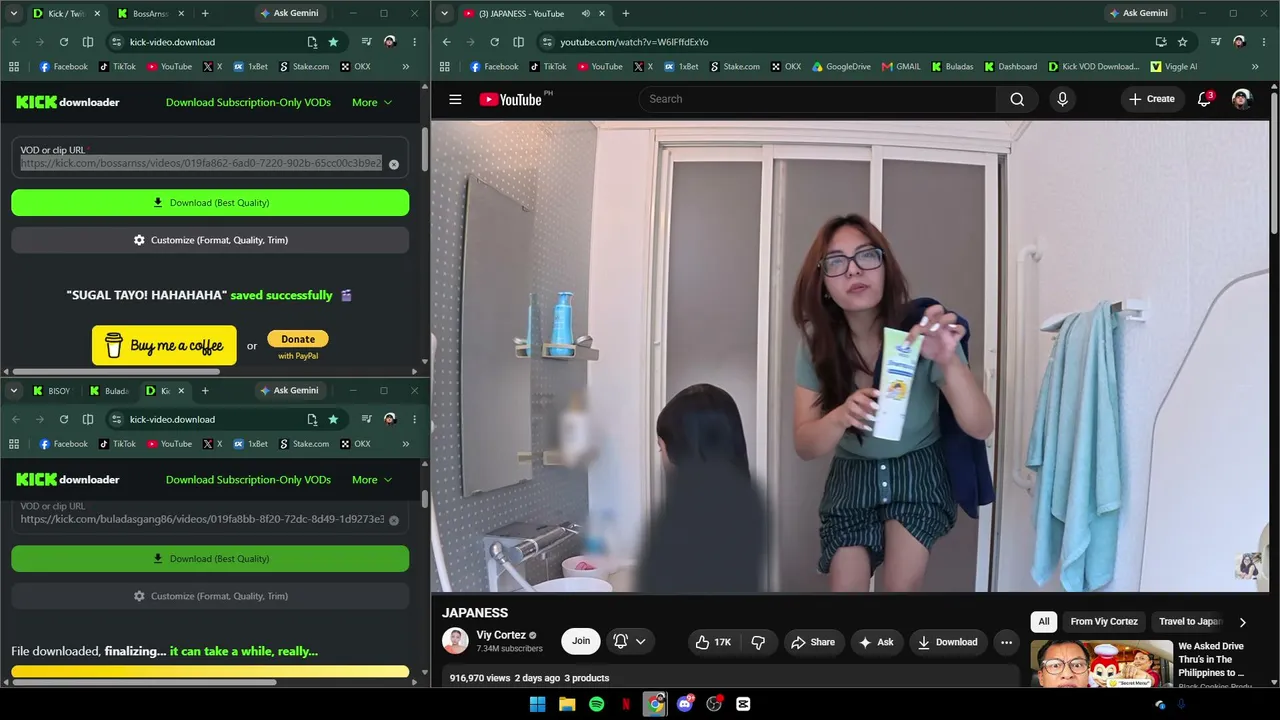Click Customize (Format, Quality, Trim) in top window

click(210, 240)
